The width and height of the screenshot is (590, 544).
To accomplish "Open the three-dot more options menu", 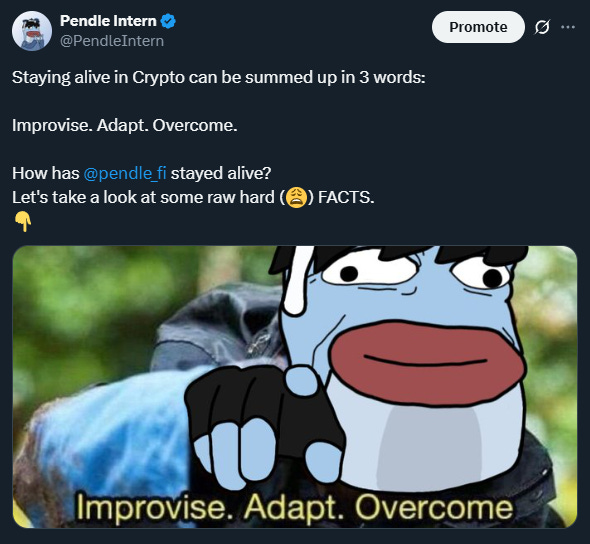I will coord(568,27).
